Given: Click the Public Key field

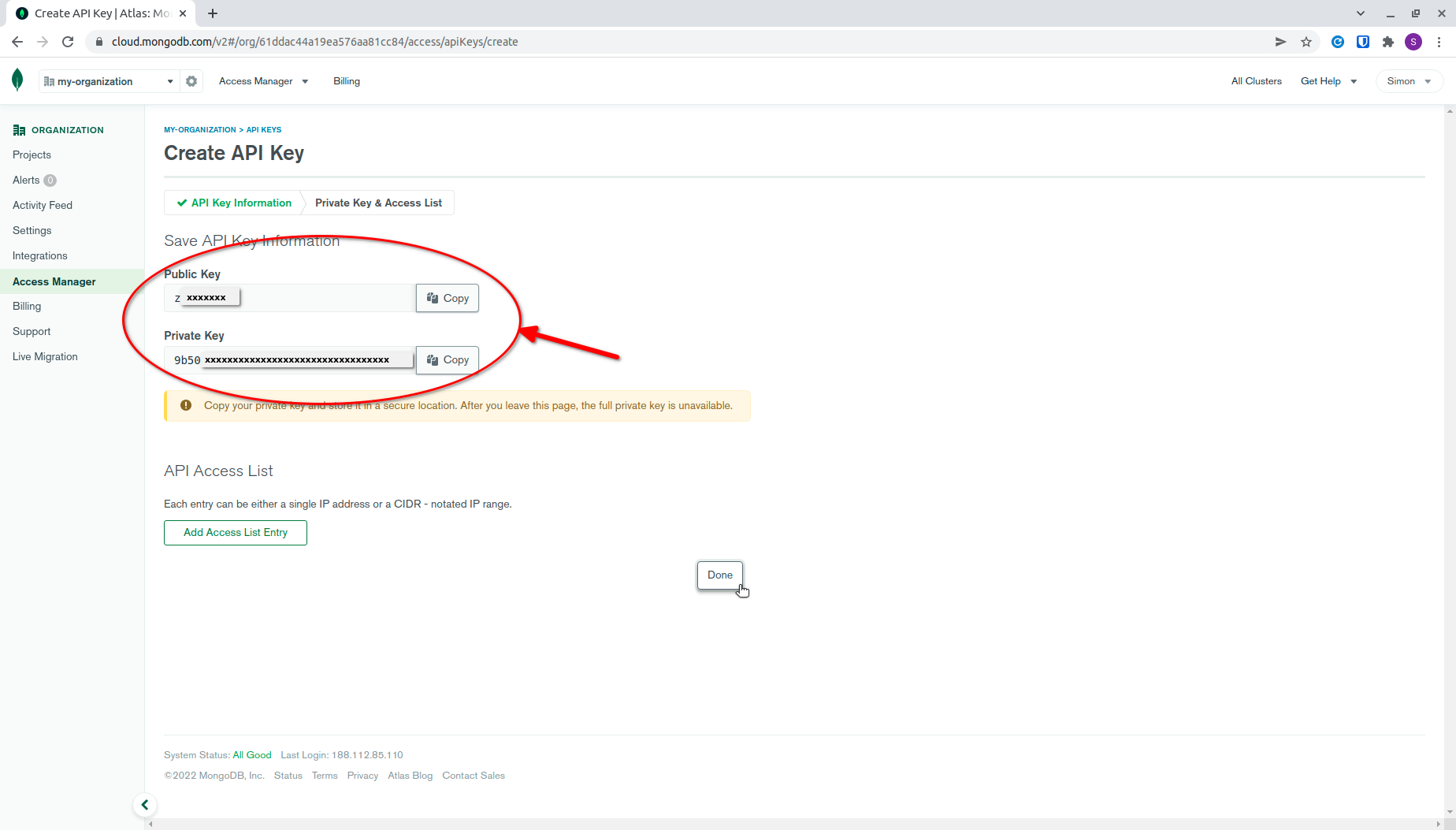Looking at the screenshot, I should (290, 298).
